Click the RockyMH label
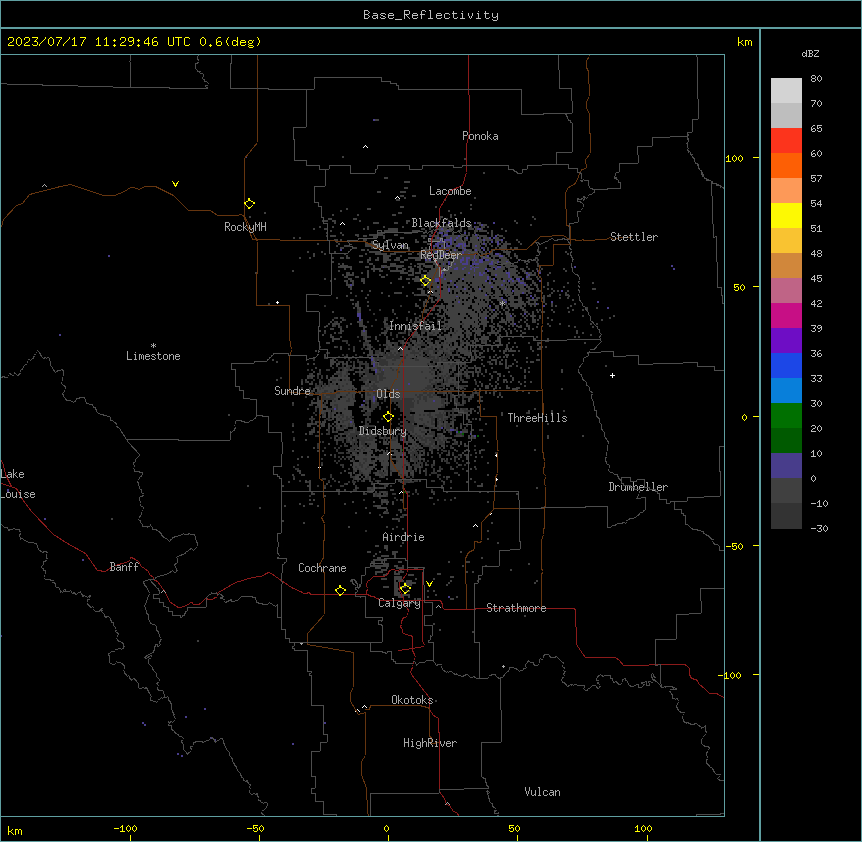Image resolution: width=862 pixels, height=842 pixels. [245, 227]
